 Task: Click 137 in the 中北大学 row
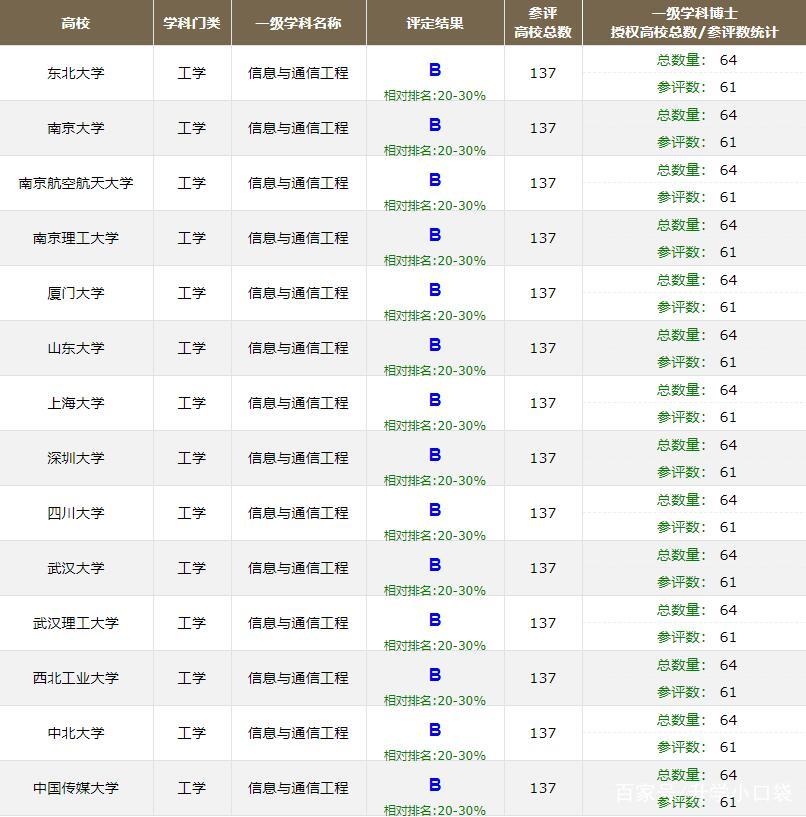tap(543, 733)
